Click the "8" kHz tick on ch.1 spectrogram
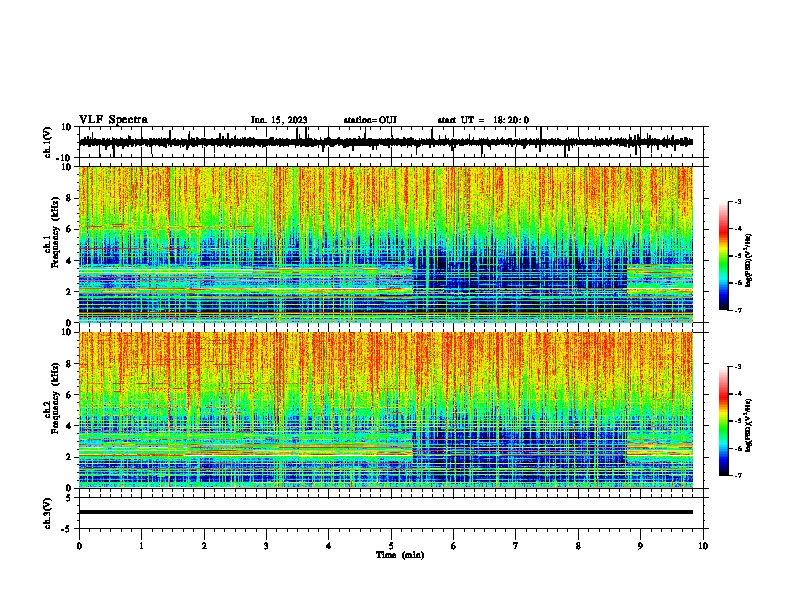This screenshot has height=612, width=792. [x=69, y=198]
